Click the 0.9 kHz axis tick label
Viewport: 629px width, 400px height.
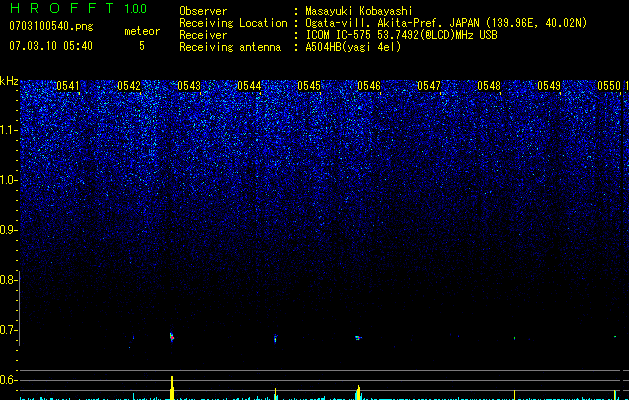[8, 230]
